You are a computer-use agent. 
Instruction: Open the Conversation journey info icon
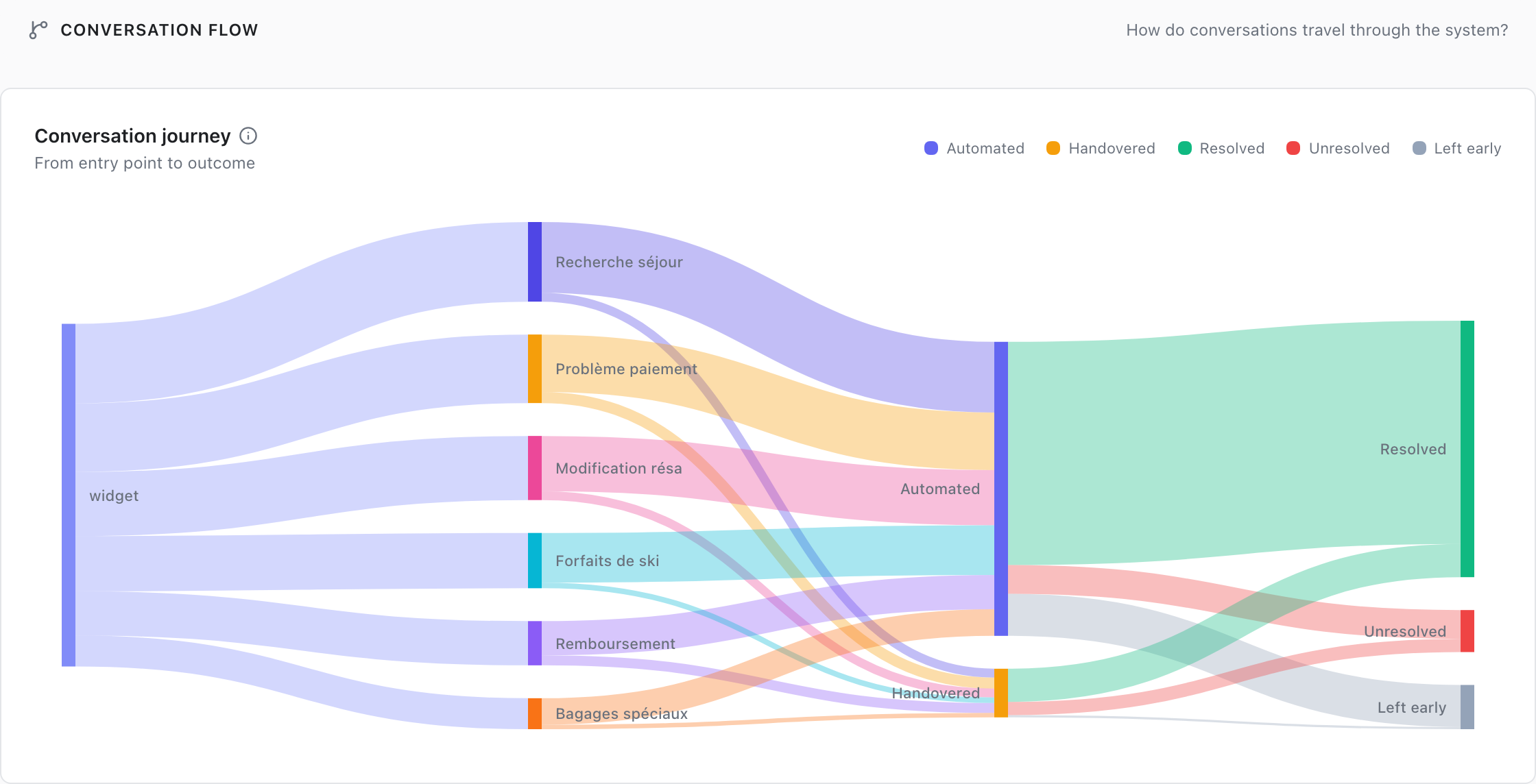[x=248, y=136]
